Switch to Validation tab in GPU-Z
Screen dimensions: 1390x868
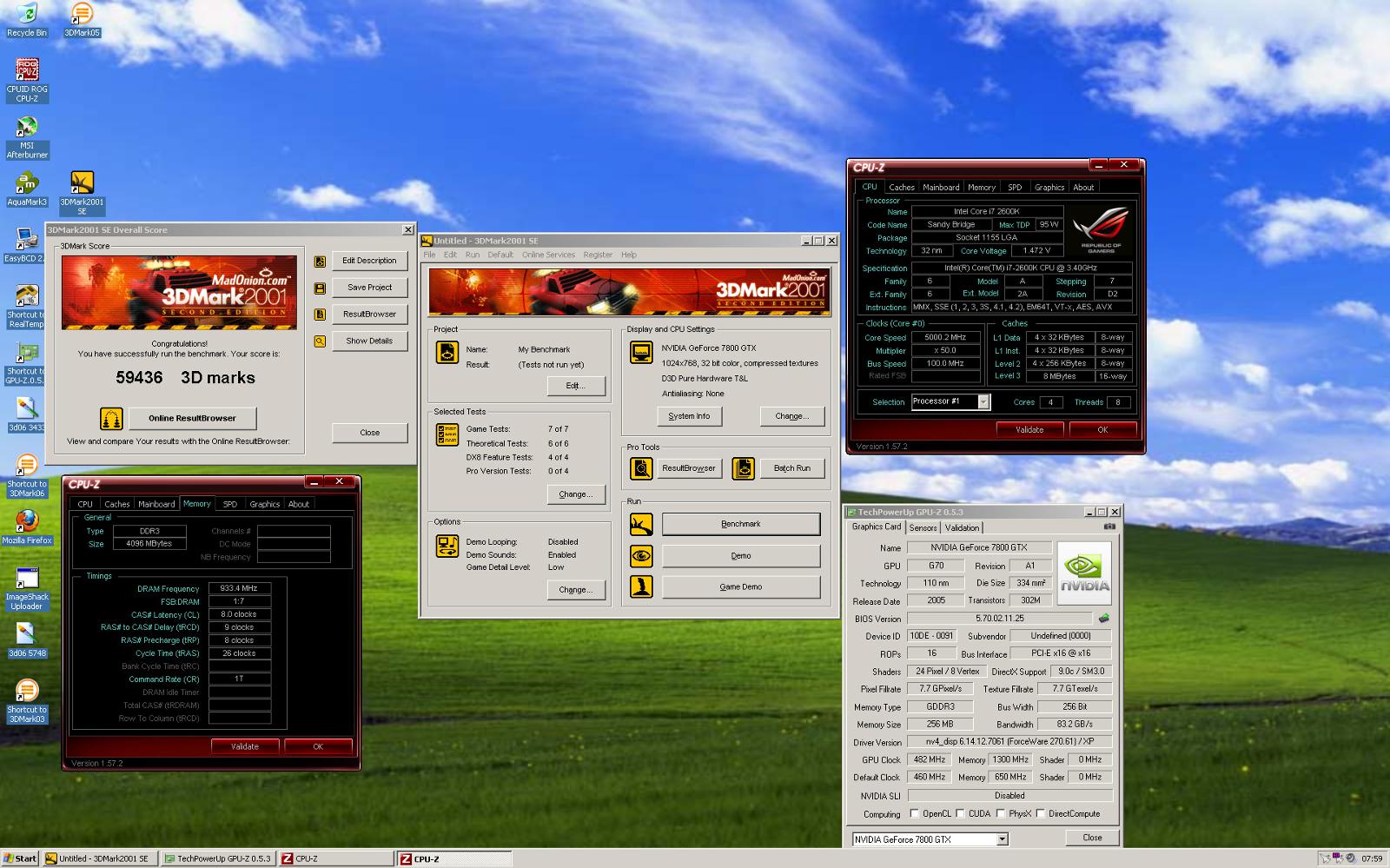click(x=962, y=527)
